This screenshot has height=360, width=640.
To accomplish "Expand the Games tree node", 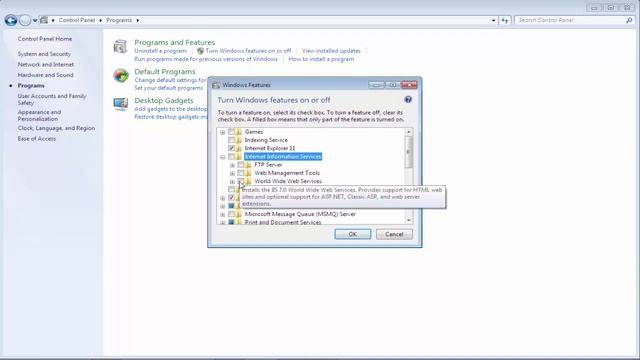I will tap(222, 132).
